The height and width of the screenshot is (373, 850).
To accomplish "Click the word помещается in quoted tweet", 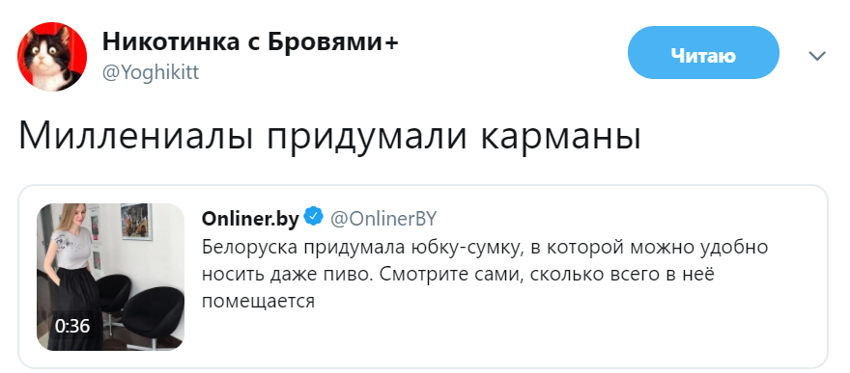I will point(258,301).
